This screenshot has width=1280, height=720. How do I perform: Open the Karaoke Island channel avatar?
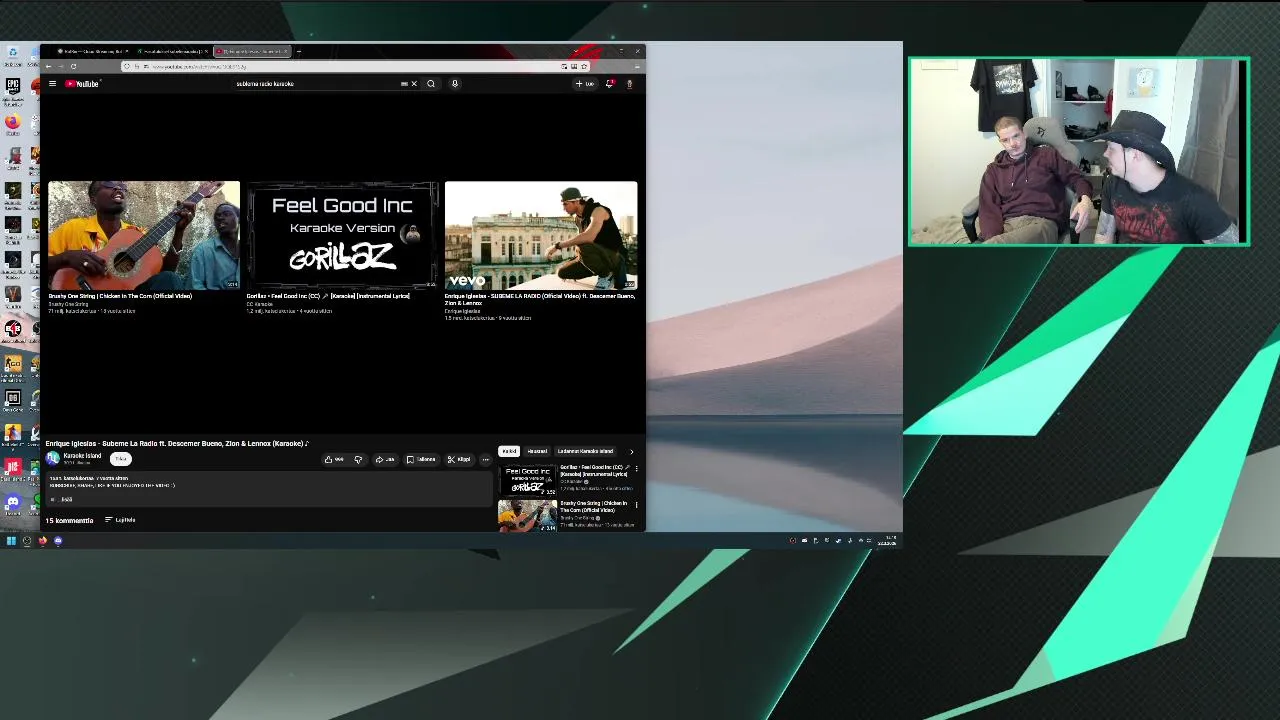[x=52, y=458]
